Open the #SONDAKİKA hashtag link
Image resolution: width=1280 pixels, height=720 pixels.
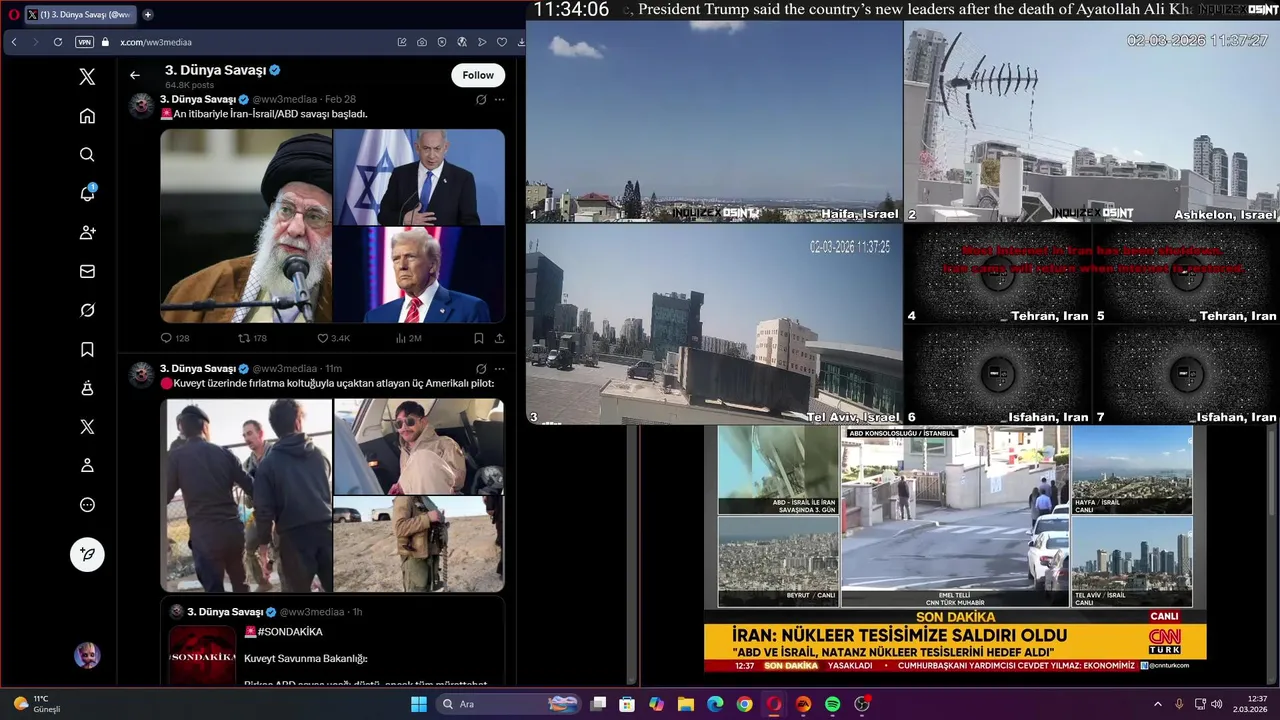290,632
